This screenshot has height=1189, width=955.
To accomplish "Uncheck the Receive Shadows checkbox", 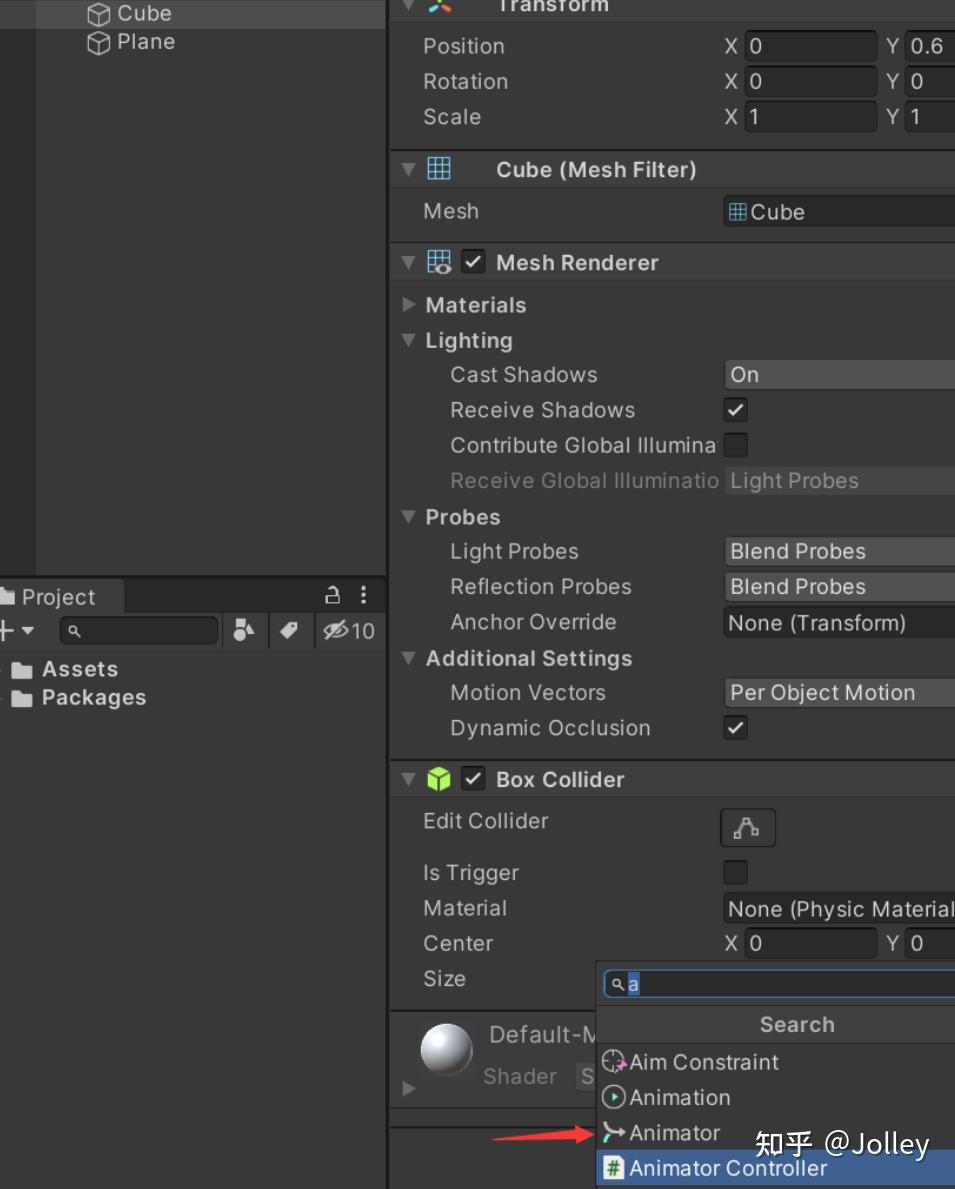I will pyautogui.click(x=735, y=409).
